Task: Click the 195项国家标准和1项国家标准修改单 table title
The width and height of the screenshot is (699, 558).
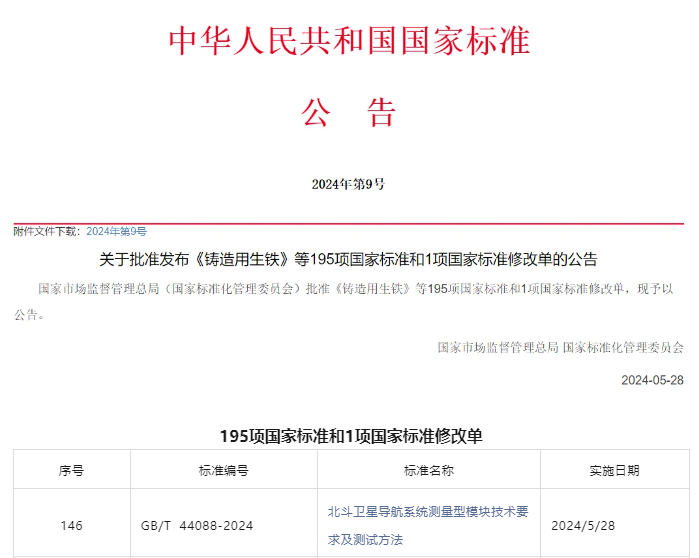Action: [350, 436]
